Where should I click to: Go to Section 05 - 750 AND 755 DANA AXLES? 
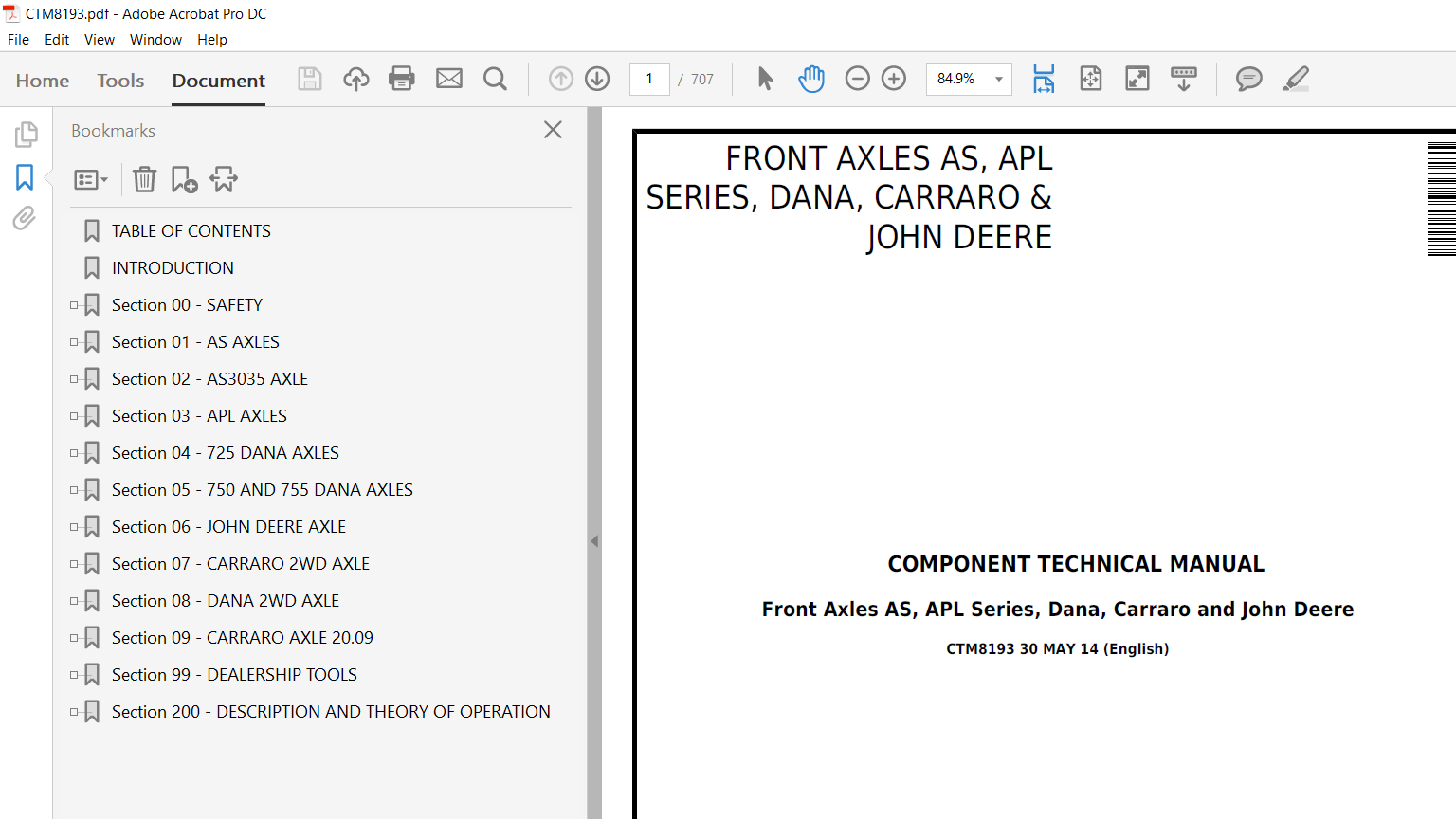[263, 490]
